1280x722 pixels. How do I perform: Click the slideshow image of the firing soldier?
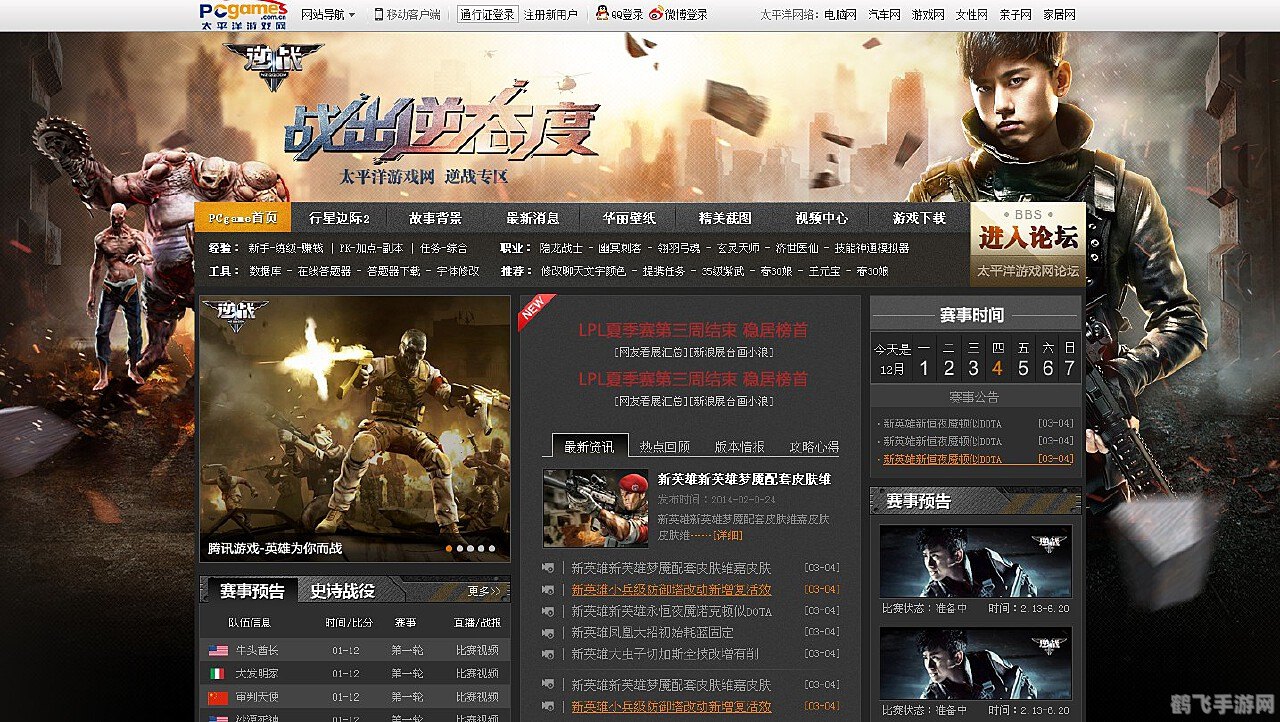pyautogui.click(x=354, y=427)
